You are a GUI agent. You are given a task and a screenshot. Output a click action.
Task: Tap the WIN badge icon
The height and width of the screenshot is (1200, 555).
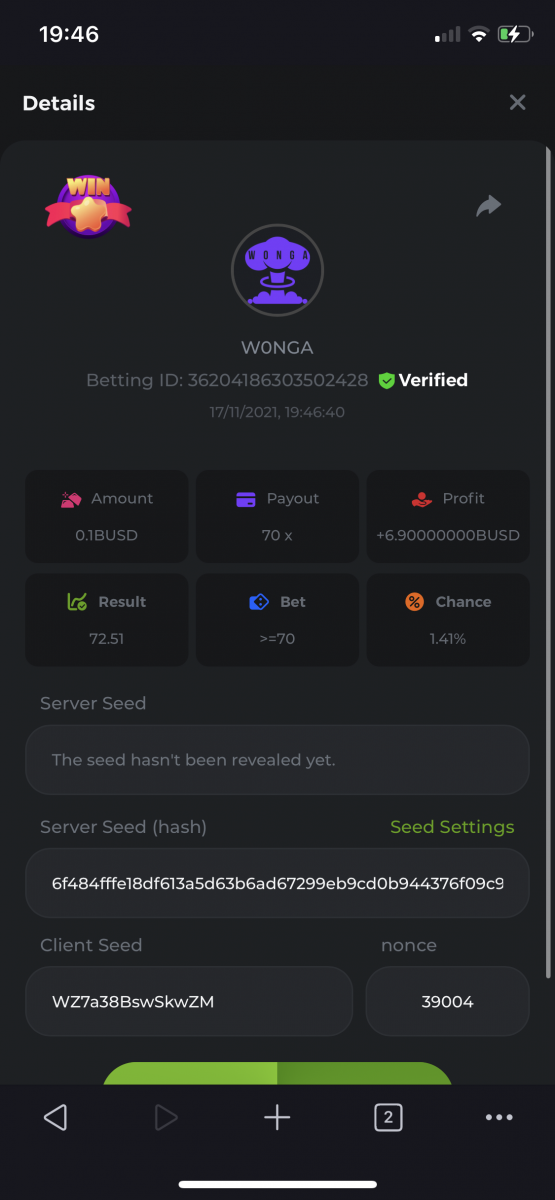click(x=88, y=206)
